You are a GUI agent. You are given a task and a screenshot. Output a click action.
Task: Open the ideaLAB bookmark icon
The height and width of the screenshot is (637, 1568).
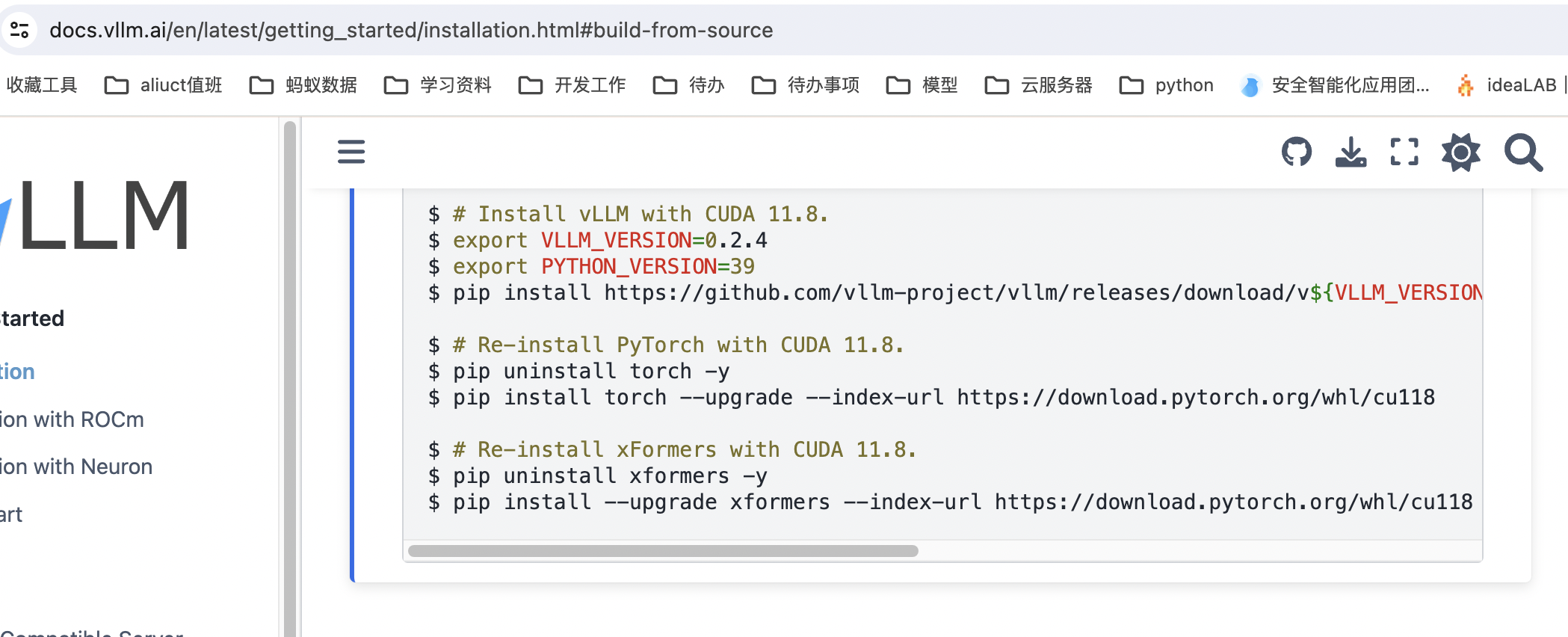1466,84
